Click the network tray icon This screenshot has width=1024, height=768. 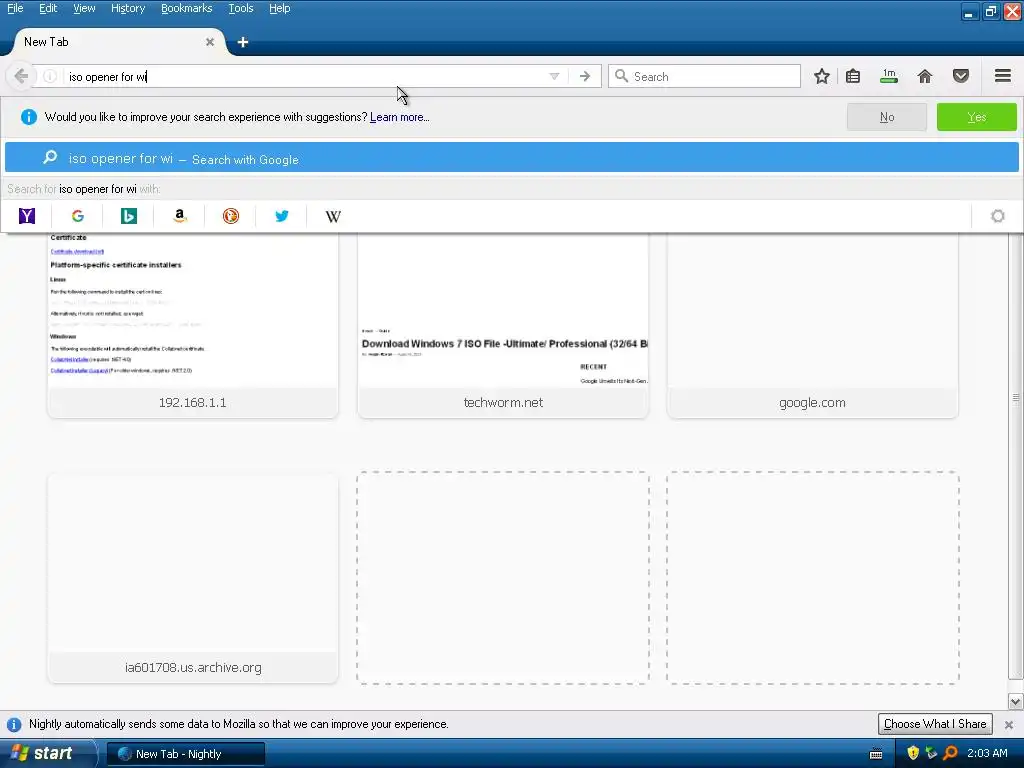[932, 753]
